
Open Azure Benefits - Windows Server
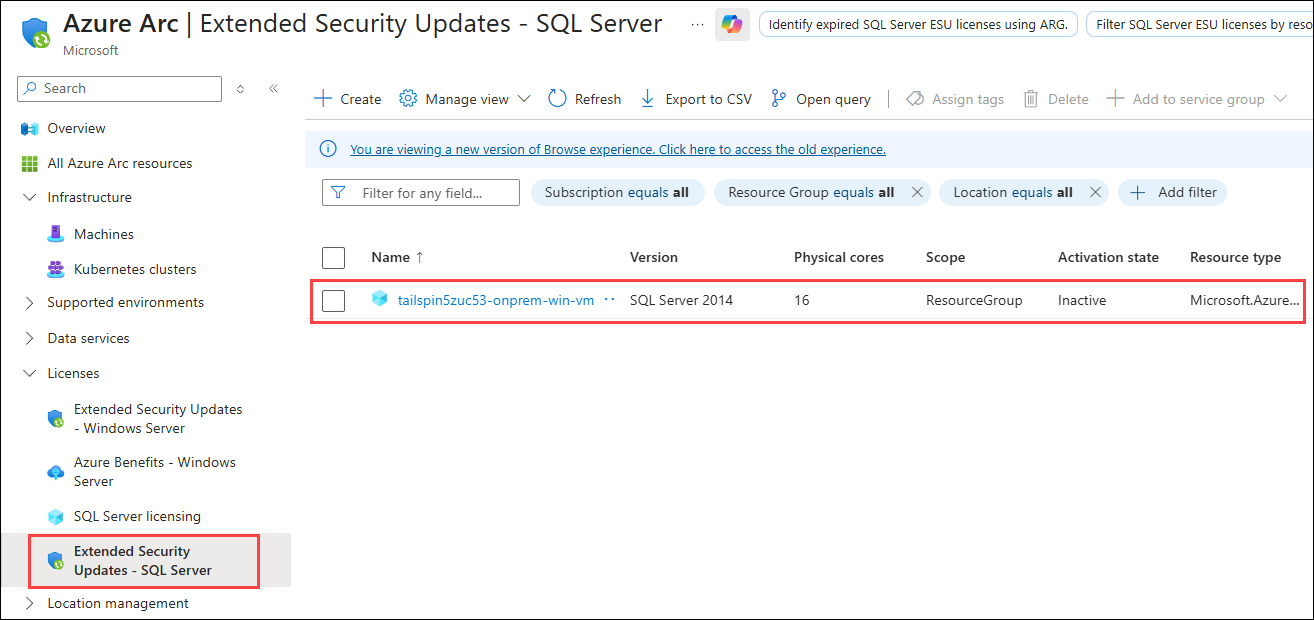click(x=150, y=471)
